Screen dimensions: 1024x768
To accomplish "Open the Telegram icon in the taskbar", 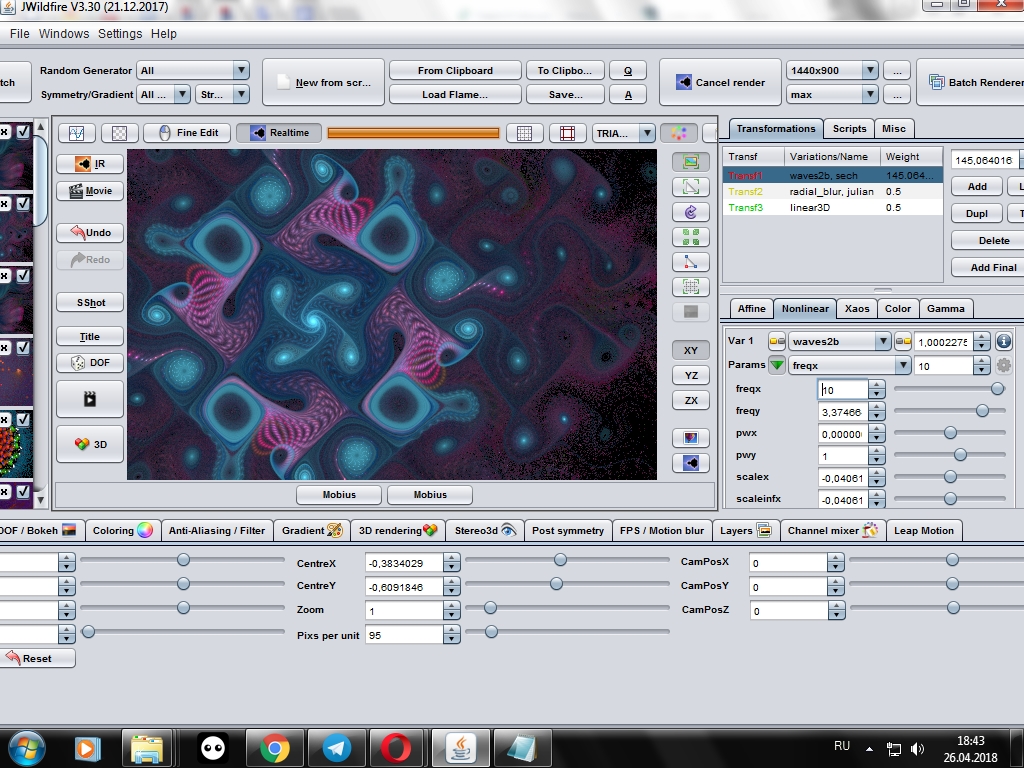I will click(337, 748).
